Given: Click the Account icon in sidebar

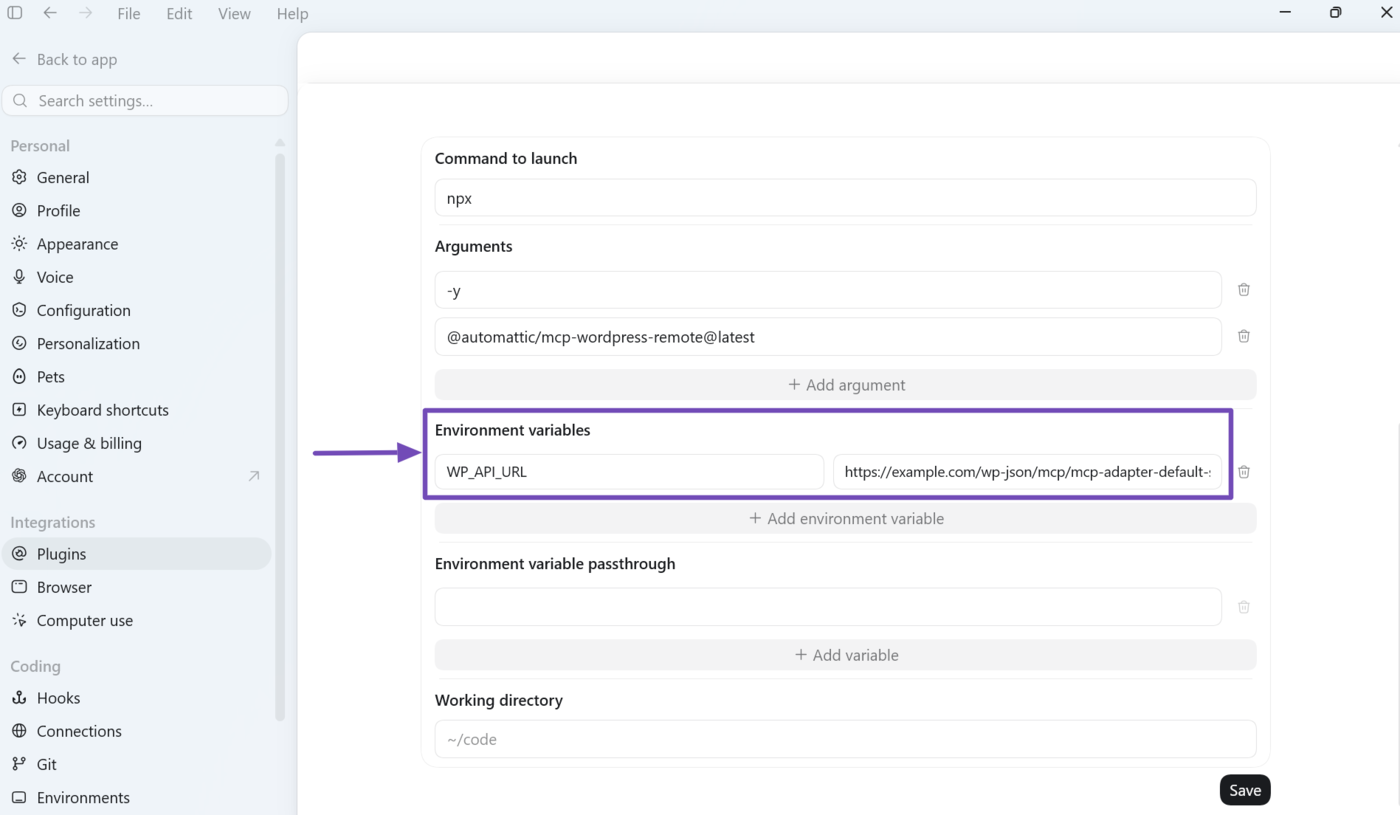Looking at the screenshot, I should point(19,476).
